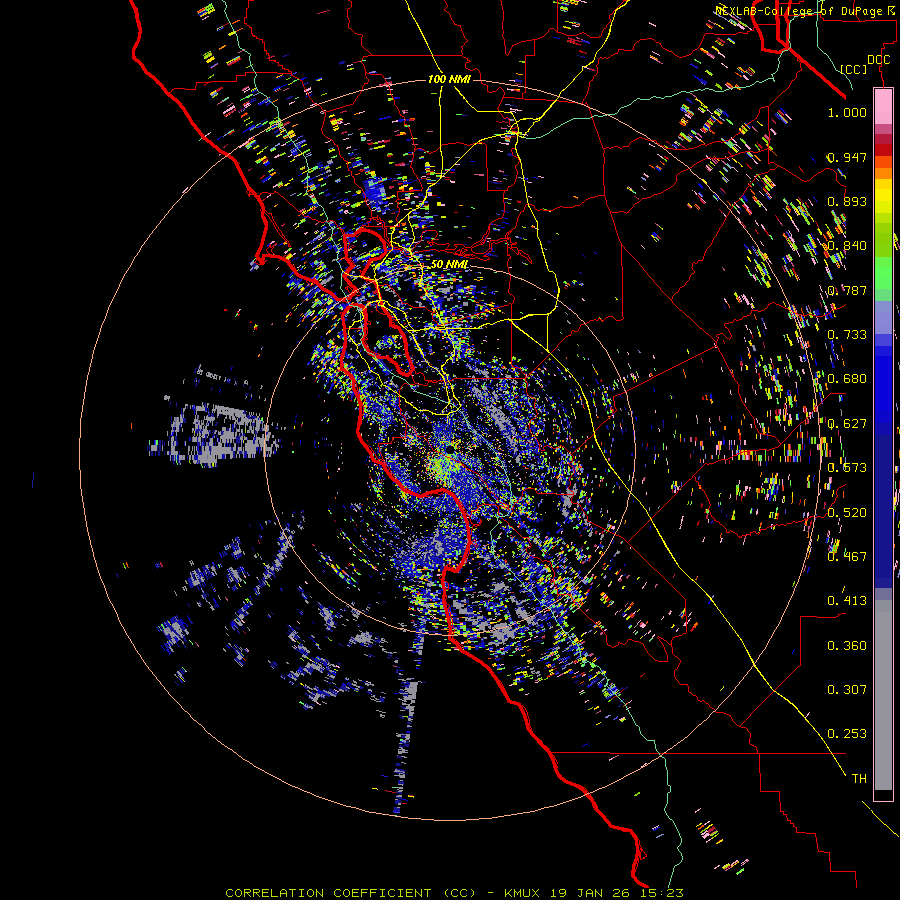Select the 0.467 scale value
The height and width of the screenshot is (900, 900).
(x=847, y=557)
